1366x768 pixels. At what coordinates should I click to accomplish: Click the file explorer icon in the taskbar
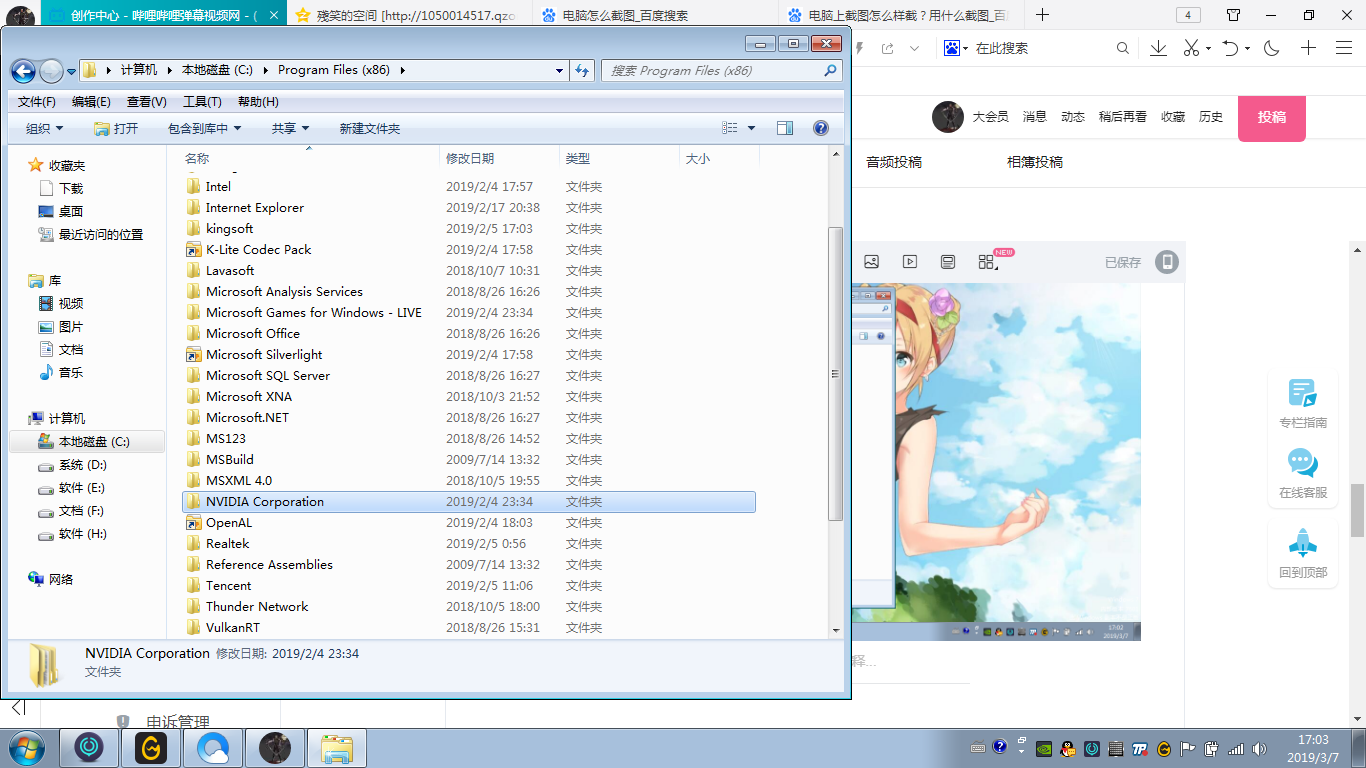(337, 748)
